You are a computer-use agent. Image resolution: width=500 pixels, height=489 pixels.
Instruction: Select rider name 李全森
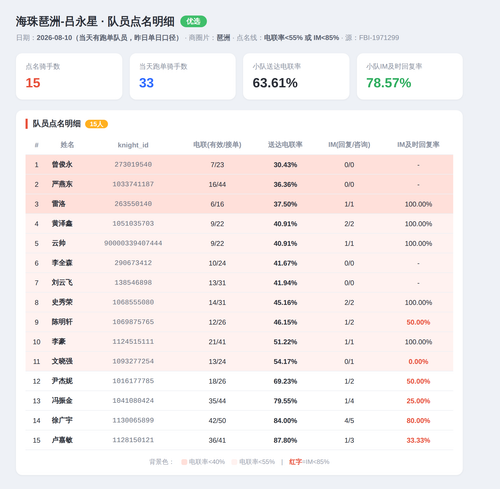62,263
